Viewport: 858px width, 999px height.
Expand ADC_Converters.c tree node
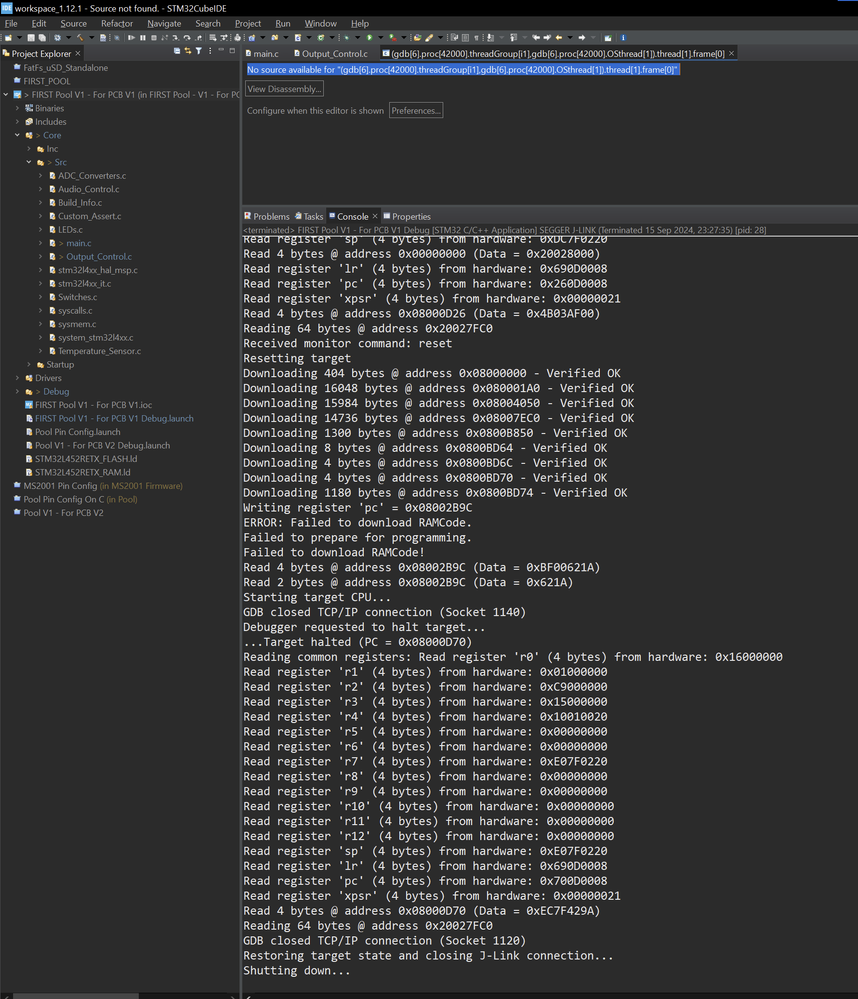41,175
